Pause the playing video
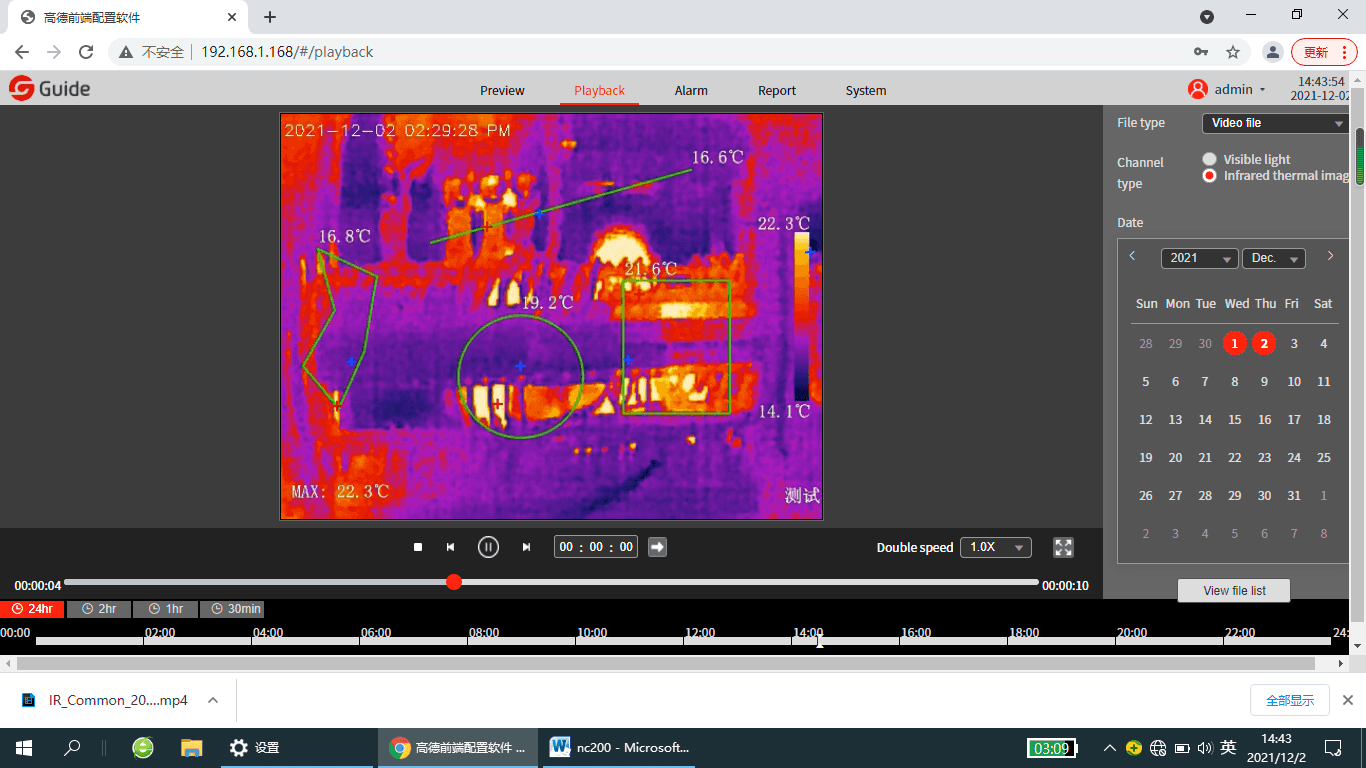The image size is (1366, 768). click(488, 547)
